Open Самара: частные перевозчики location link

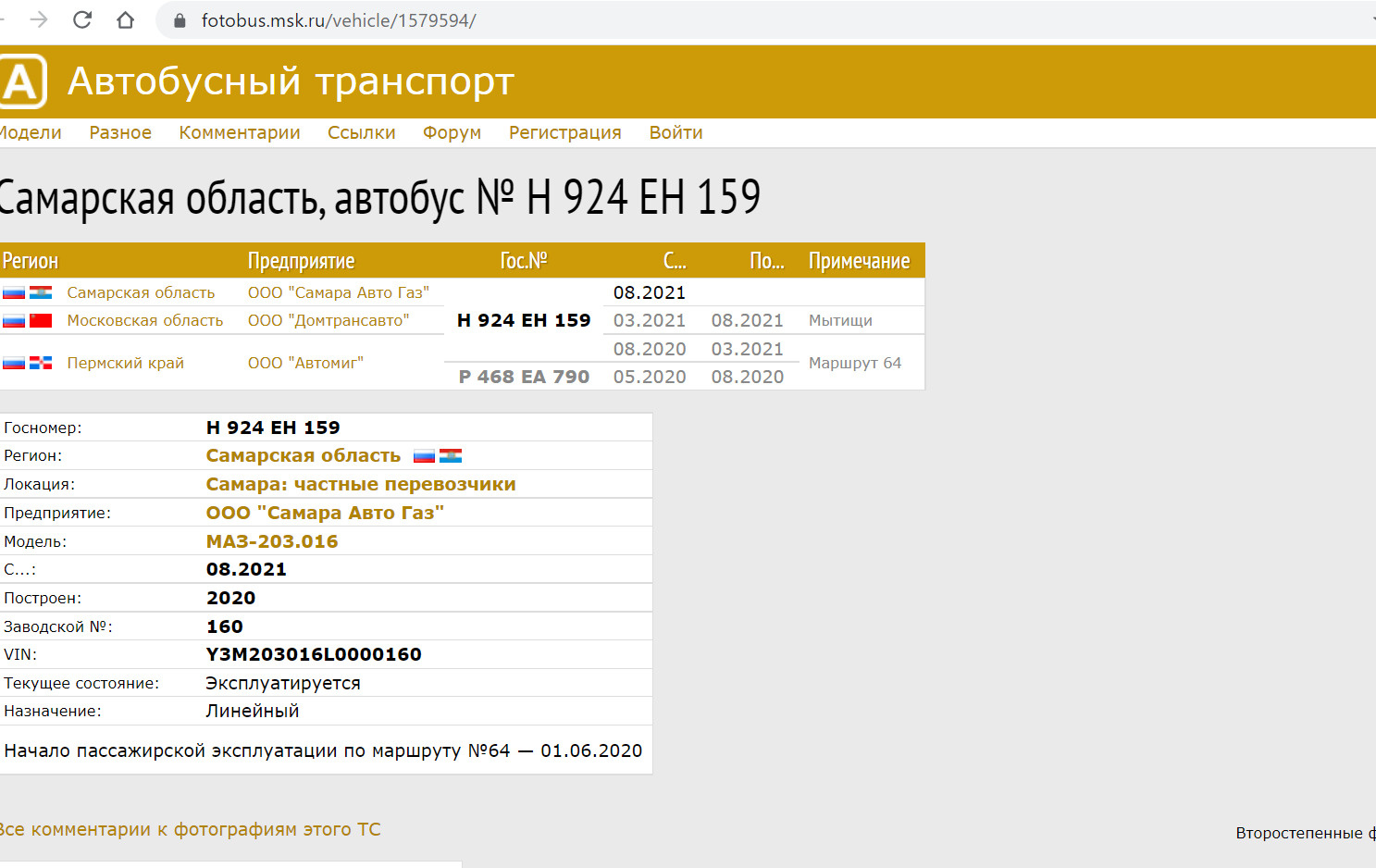coord(361,484)
